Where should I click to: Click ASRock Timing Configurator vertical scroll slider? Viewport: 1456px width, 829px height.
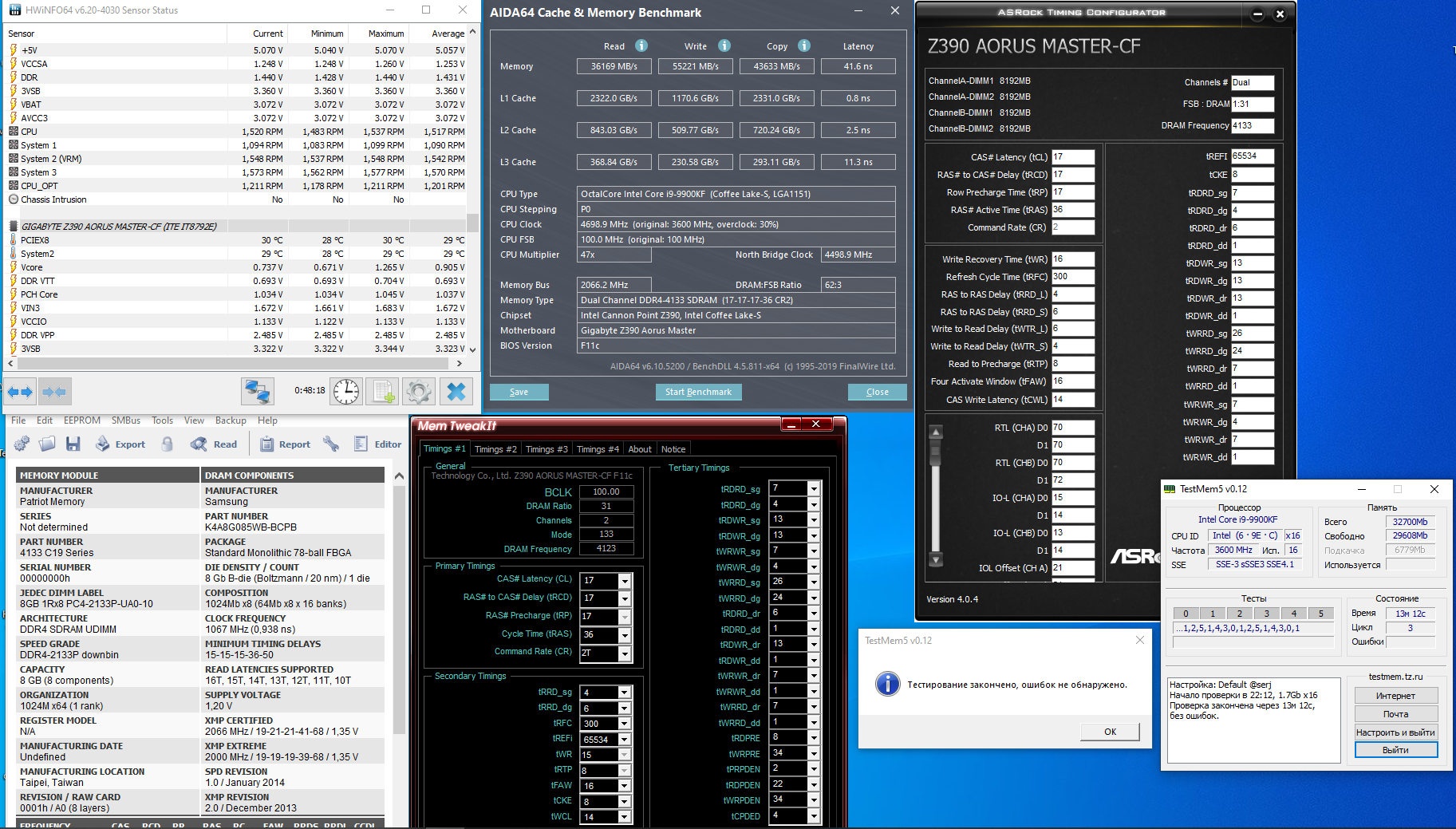[937, 452]
